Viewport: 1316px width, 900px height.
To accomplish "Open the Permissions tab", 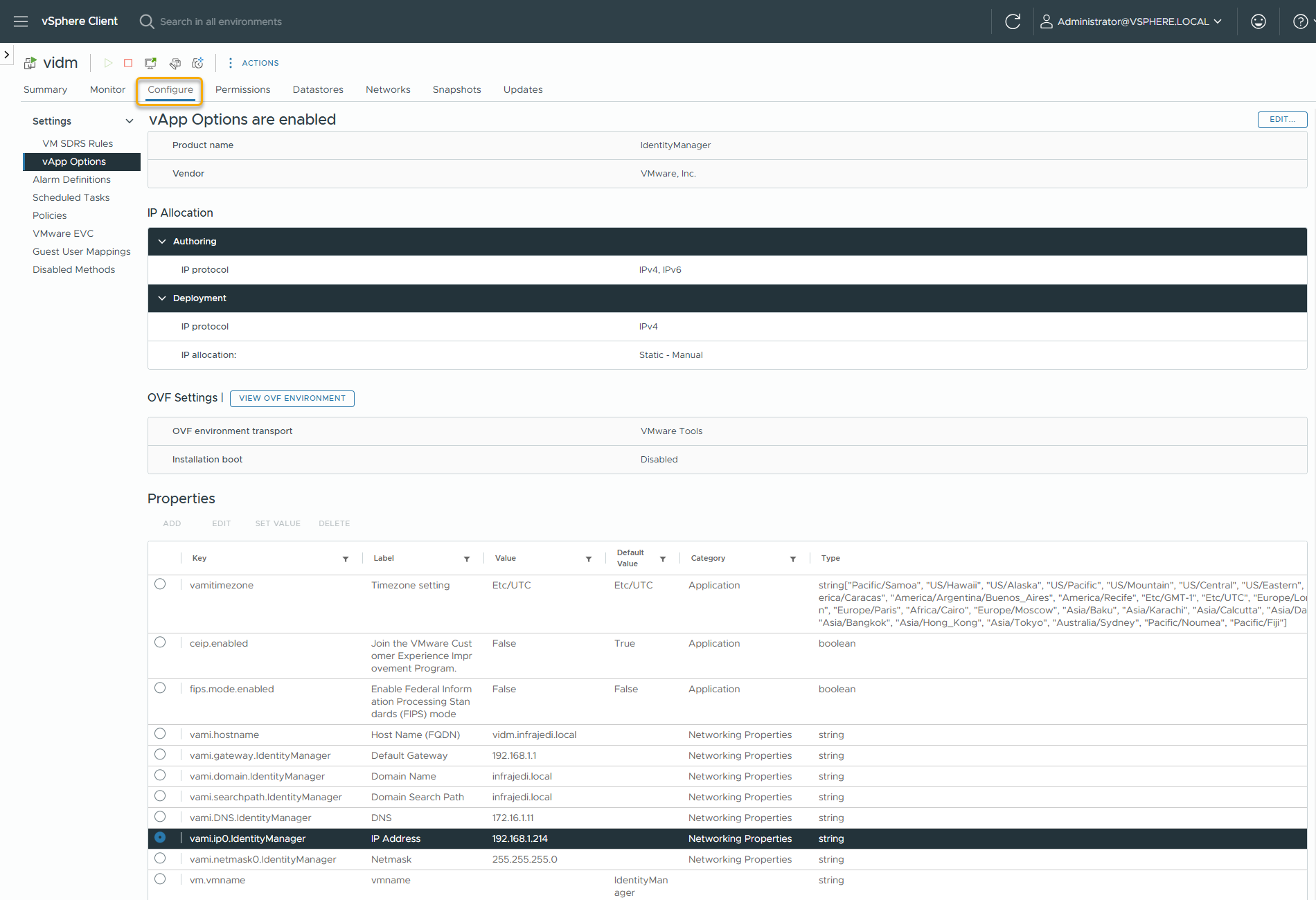I will point(242,89).
